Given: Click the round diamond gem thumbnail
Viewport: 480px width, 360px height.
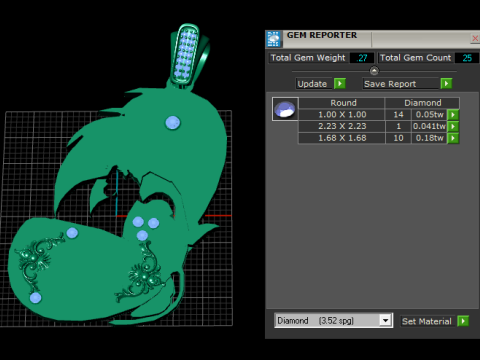Looking at the screenshot, I should pyautogui.click(x=285, y=109).
